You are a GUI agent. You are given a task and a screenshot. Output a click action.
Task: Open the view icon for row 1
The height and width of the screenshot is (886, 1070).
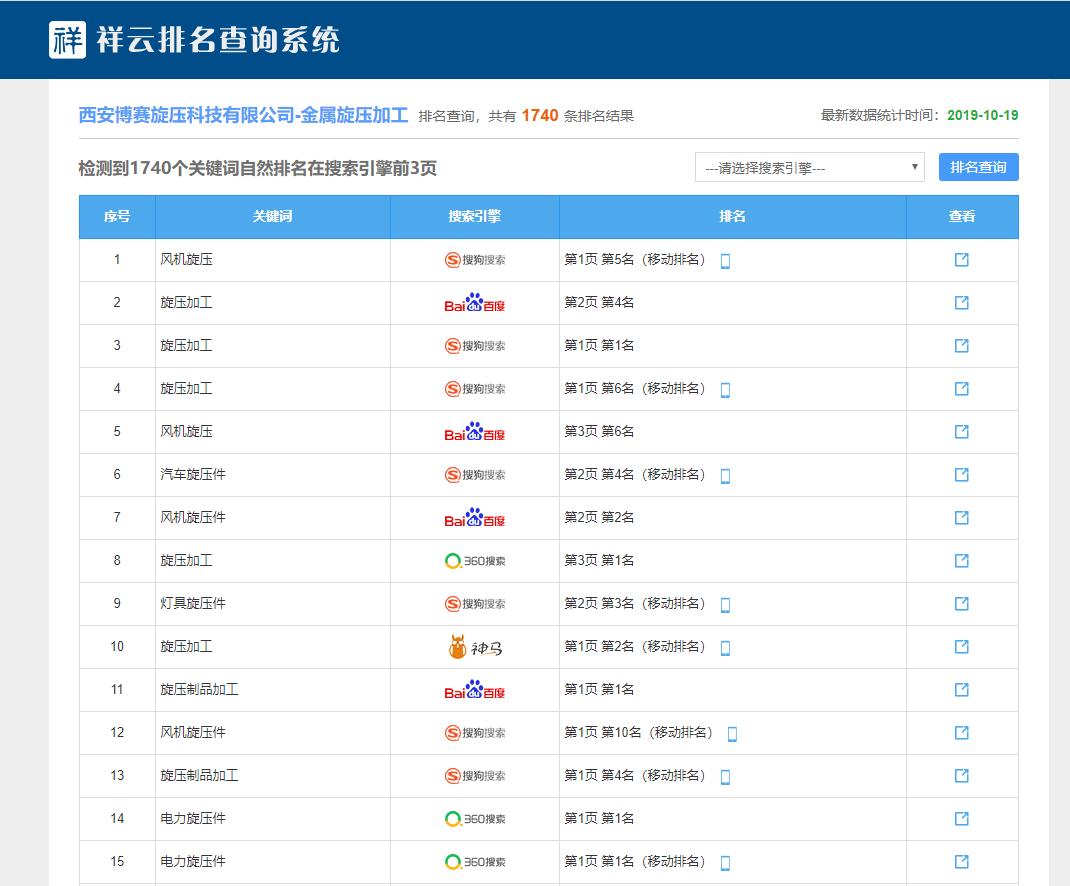961,260
